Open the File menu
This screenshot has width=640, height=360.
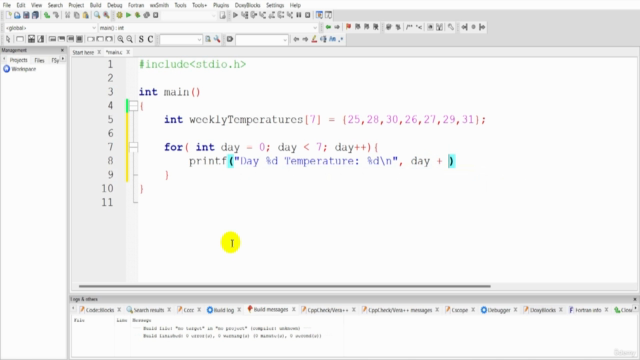[7, 5]
